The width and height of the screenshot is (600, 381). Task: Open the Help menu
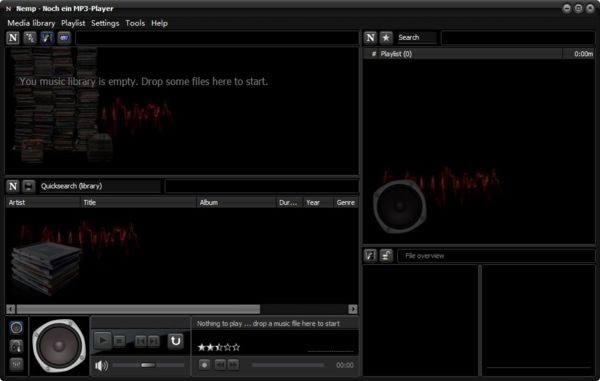tap(159, 23)
